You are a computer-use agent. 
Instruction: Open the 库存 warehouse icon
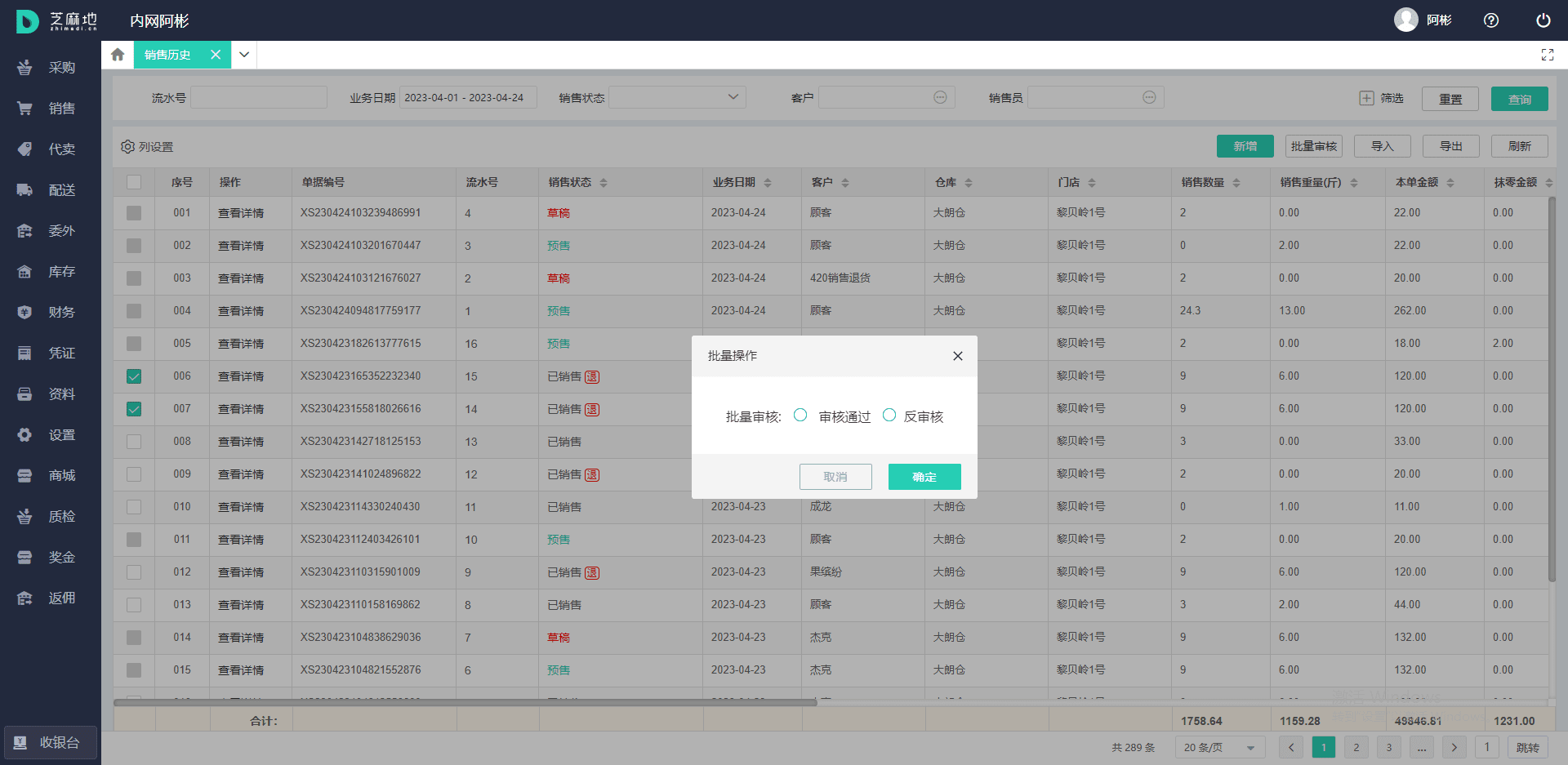click(x=24, y=271)
